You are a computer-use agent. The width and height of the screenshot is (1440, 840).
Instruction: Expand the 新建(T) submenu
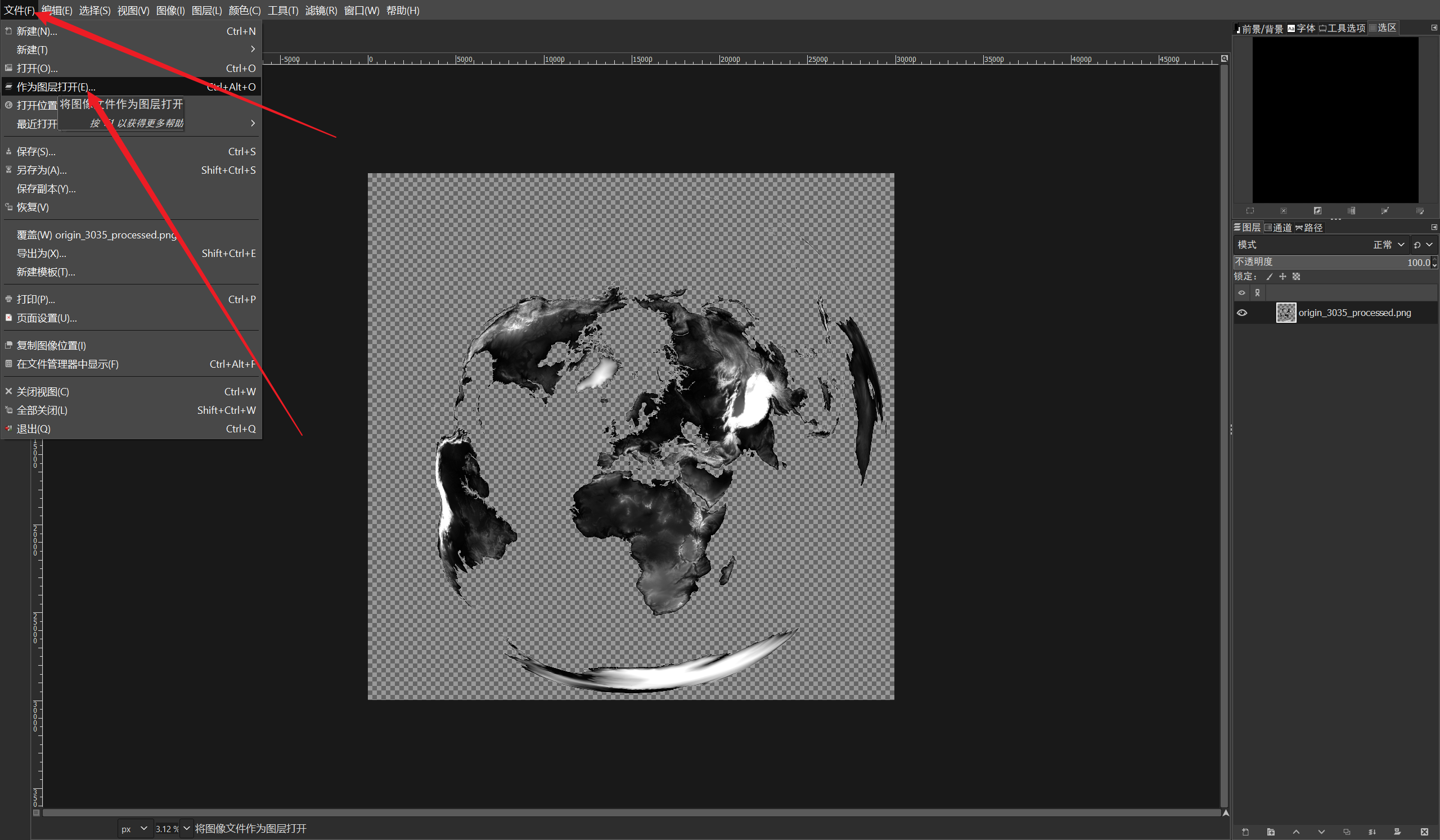point(131,49)
